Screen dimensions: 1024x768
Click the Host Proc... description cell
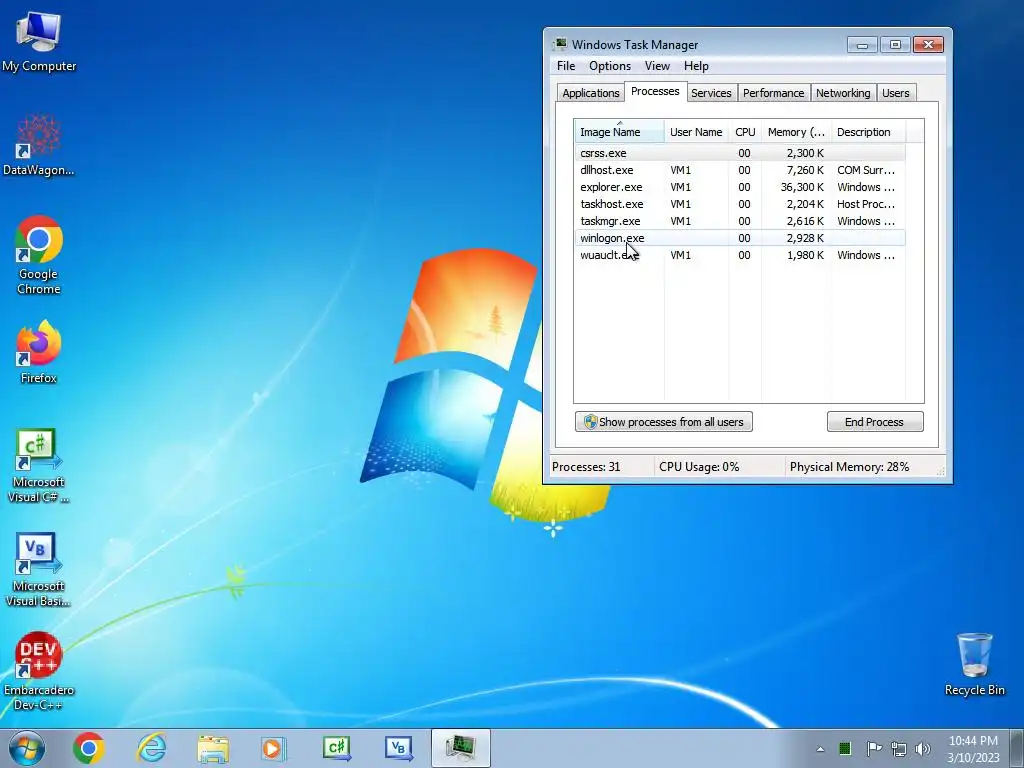(x=866, y=204)
